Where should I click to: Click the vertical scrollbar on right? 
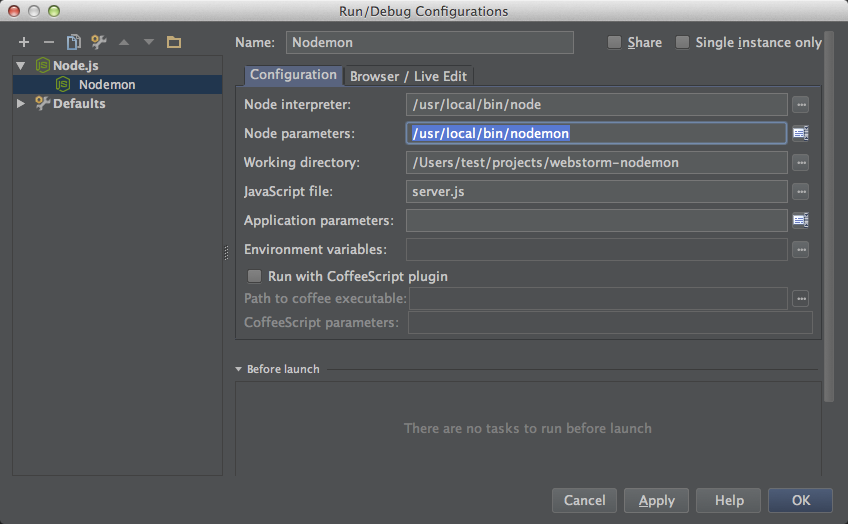[x=829, y=216]
